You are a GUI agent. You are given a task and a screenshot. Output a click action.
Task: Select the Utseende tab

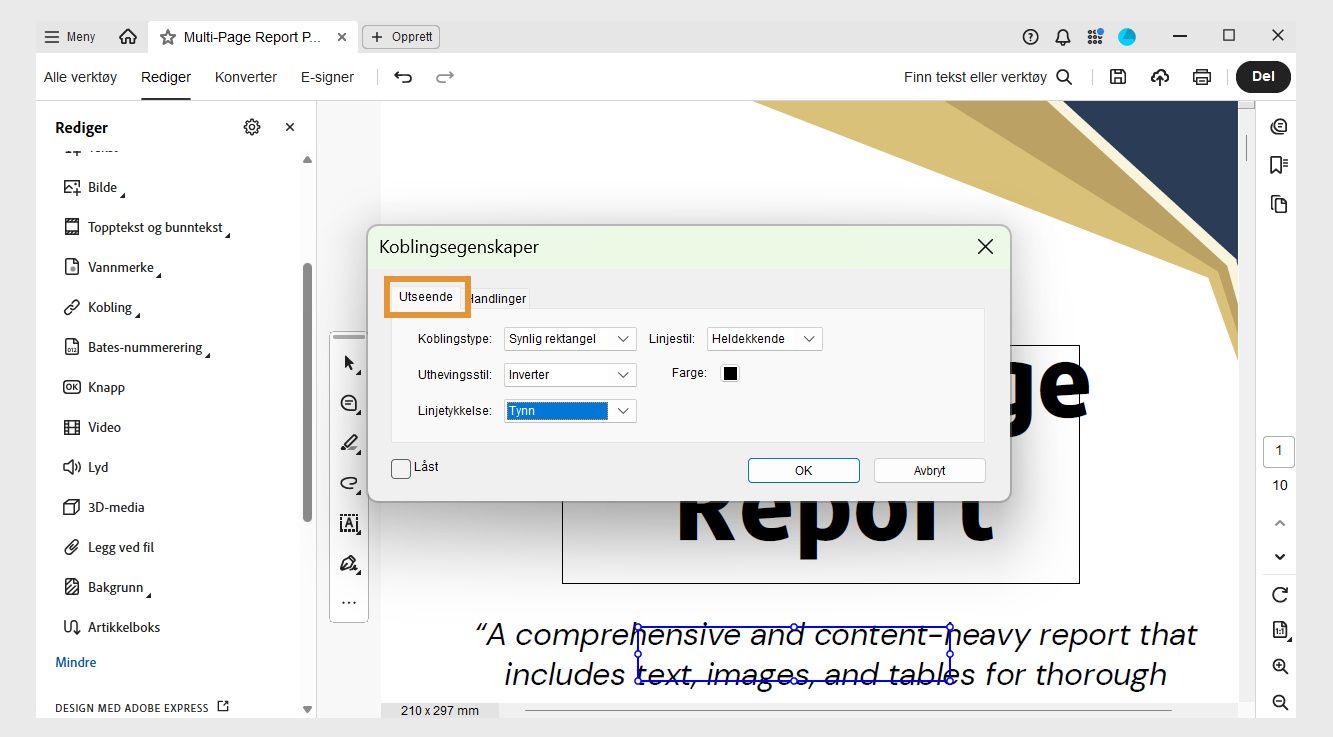(x=426, y=297)
